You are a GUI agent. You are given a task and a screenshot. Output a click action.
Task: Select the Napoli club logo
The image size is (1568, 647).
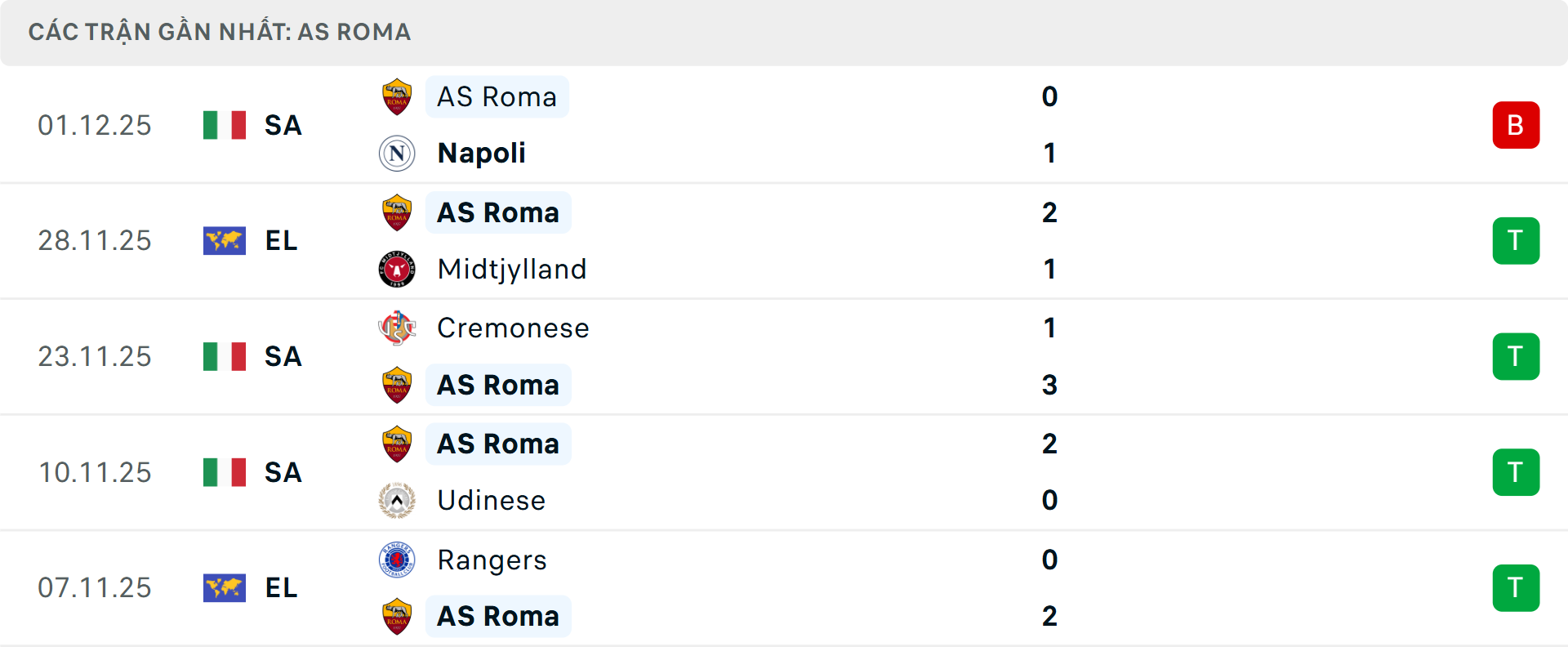click(x=396, y=153)
